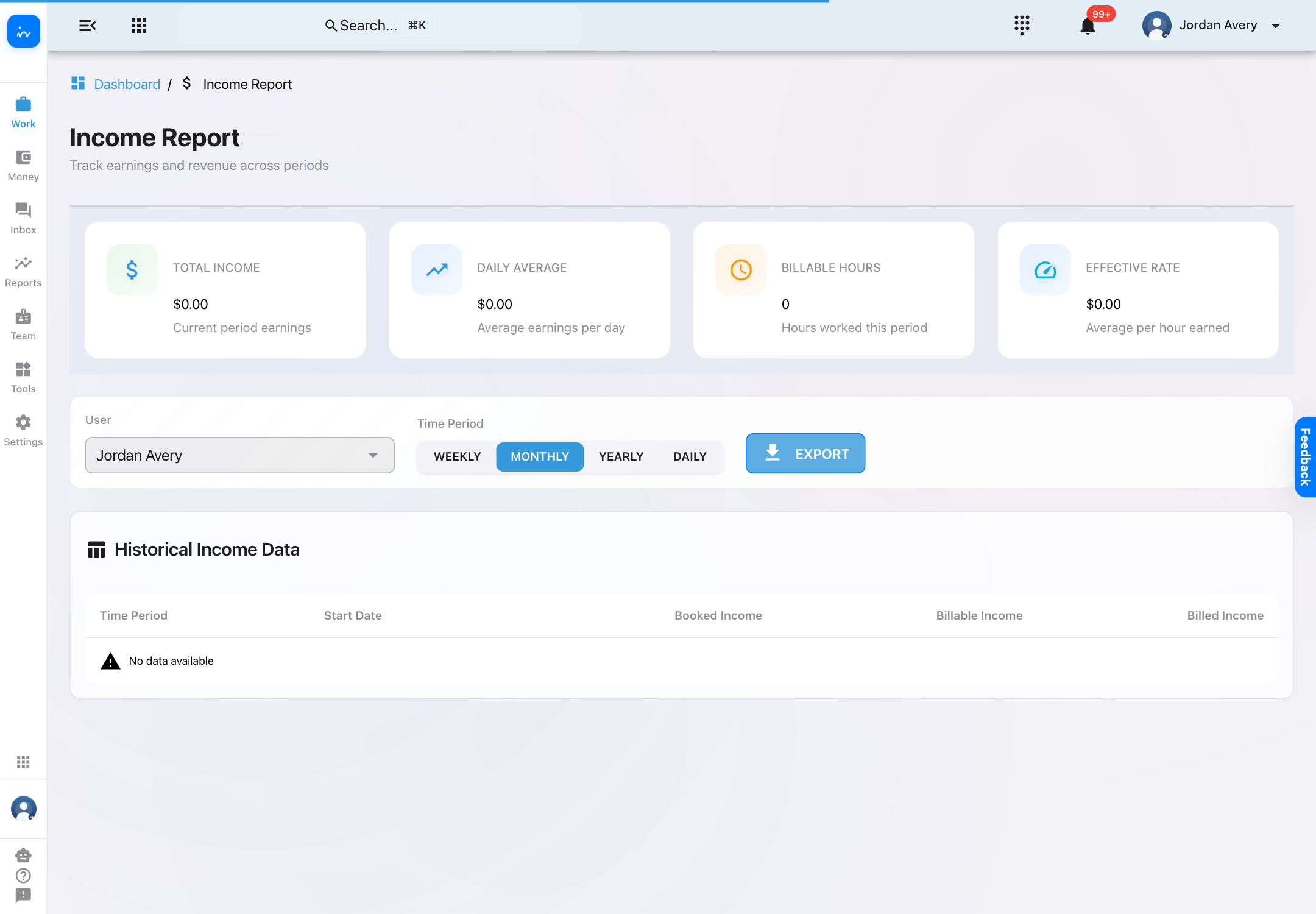Click the Booked Income column header
The height and width of the screenshot is (914, 1316).
[718, 615]
